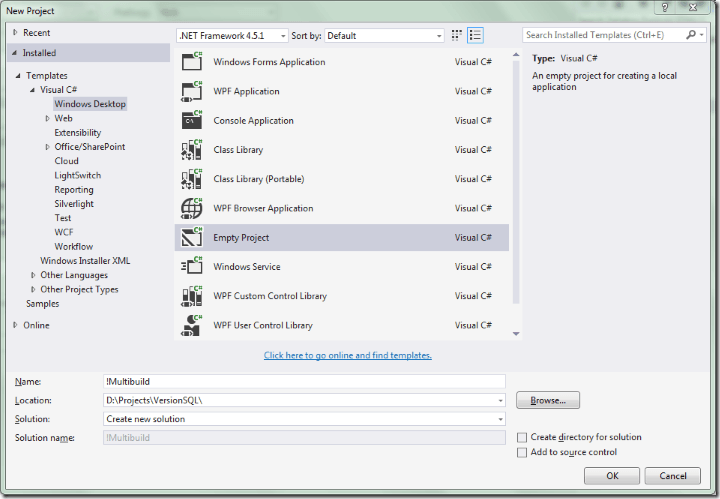Click the Class Library (Portable) icon
720x499 pixels.
coord(191,179)
